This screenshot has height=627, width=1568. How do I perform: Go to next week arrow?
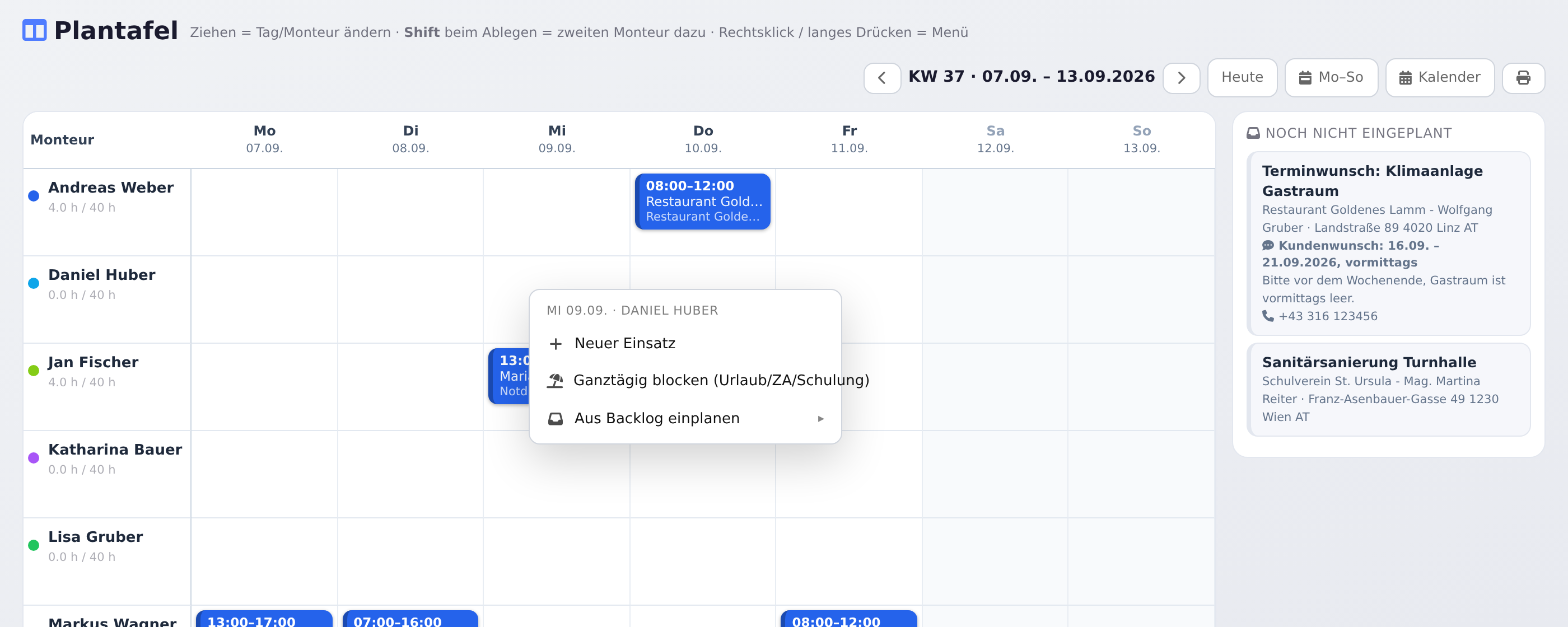click(1181, 78)
